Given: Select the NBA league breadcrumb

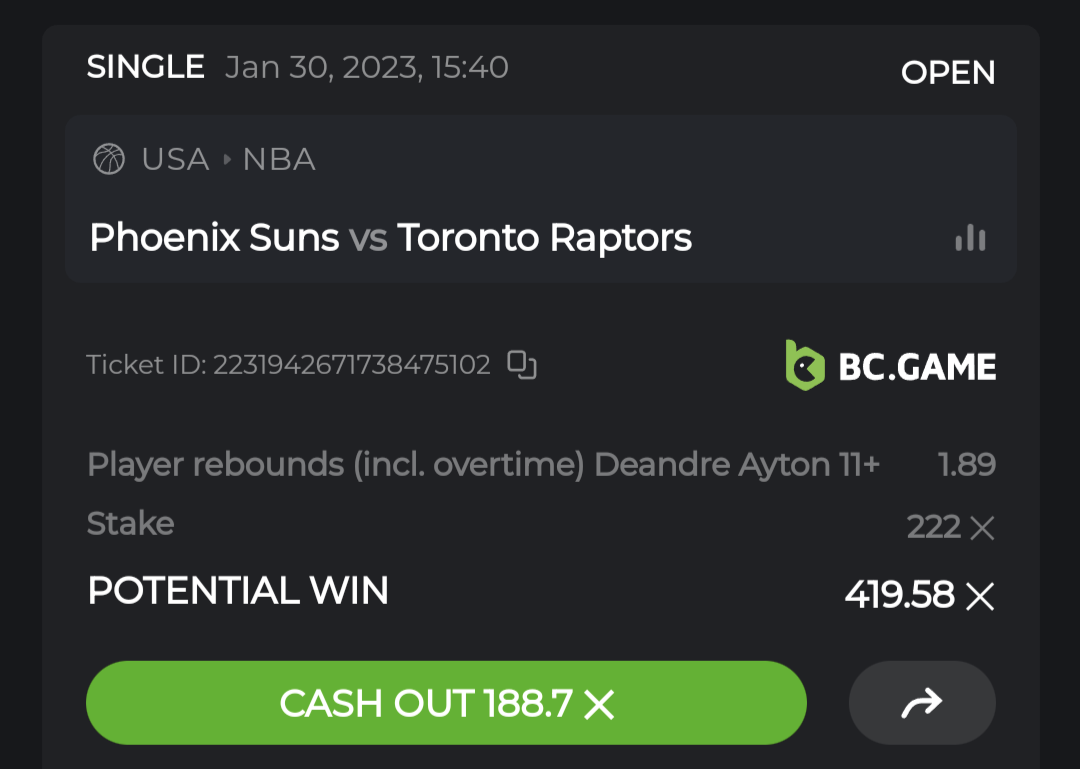Looking at the screenshot, I should coord(279,160).
